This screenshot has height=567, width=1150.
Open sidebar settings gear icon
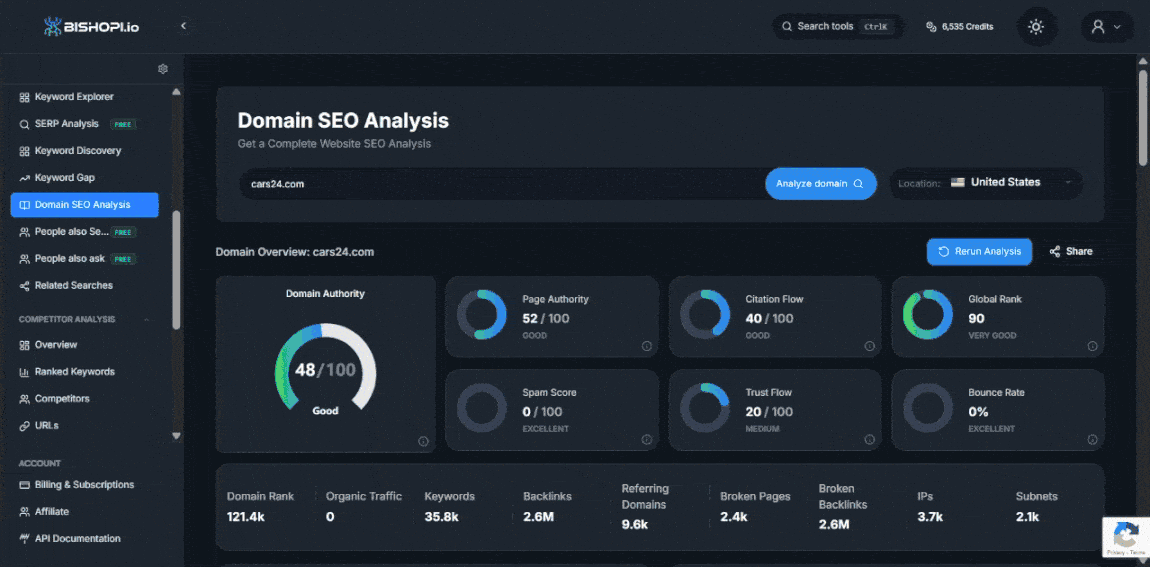point(163,69)
